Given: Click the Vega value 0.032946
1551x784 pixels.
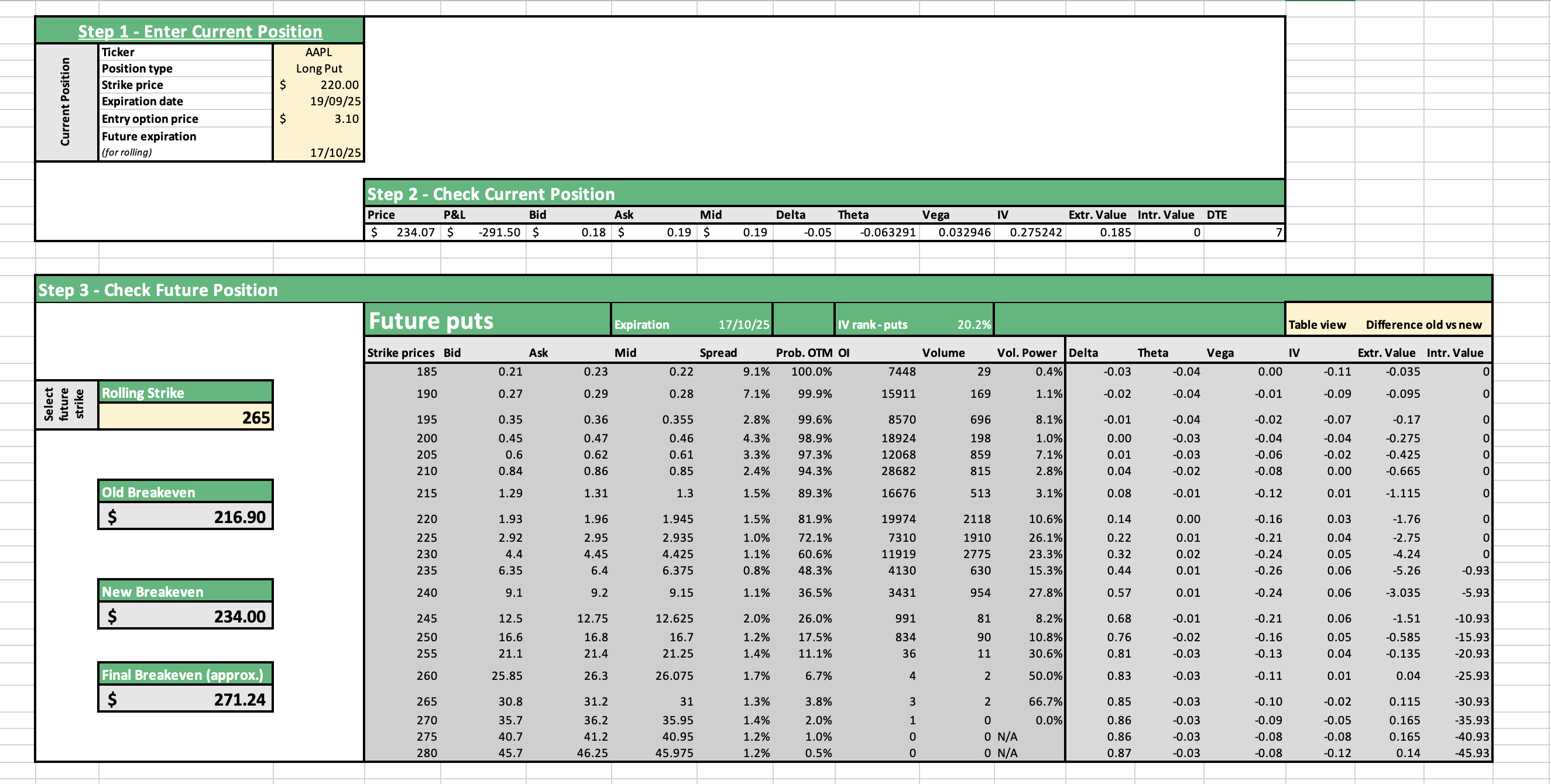Looking at the screenshot, I should point(957,232).
